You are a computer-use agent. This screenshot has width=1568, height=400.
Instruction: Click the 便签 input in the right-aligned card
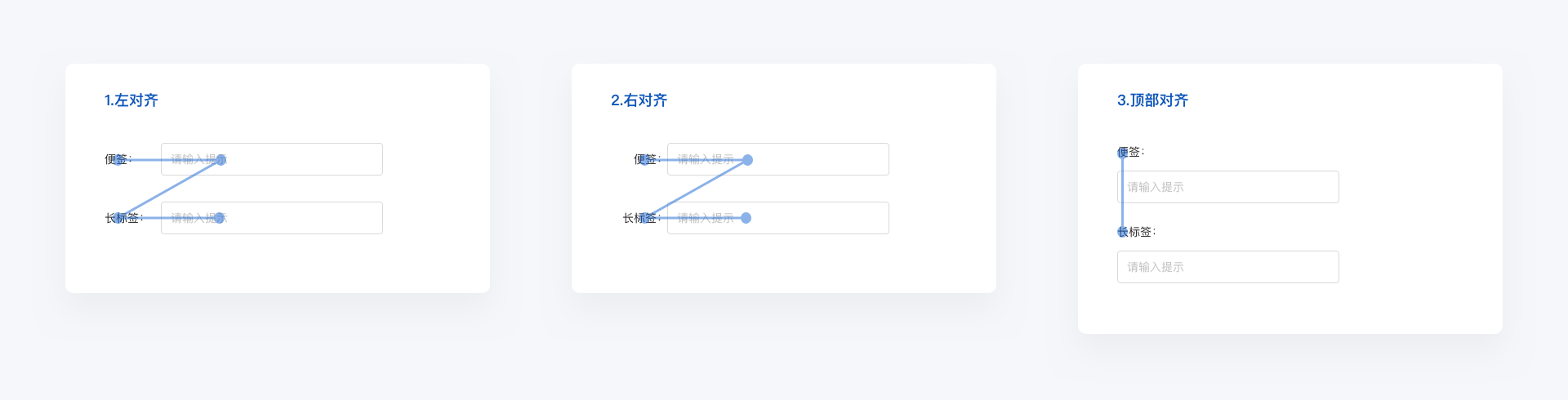(x=817, y=159)
